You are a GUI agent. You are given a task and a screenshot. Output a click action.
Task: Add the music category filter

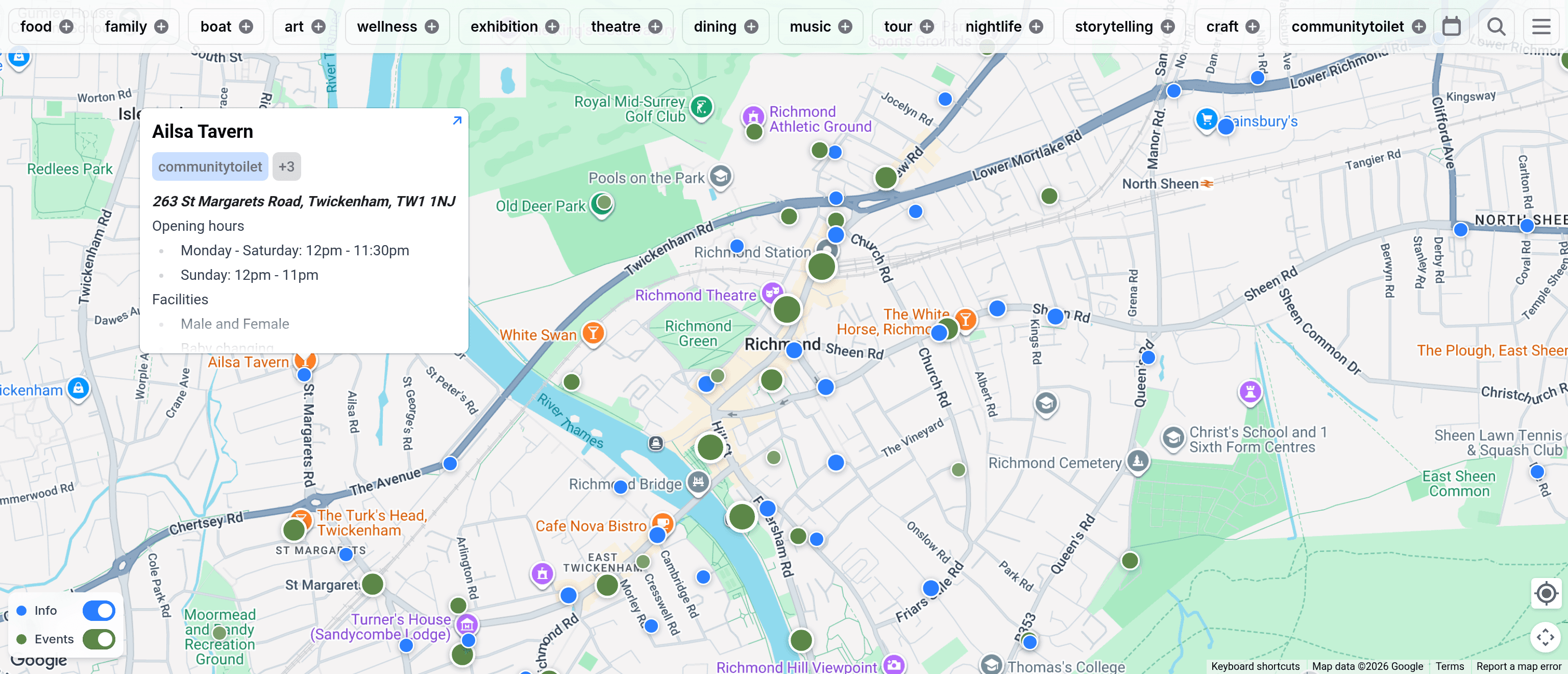click(821, 27)
